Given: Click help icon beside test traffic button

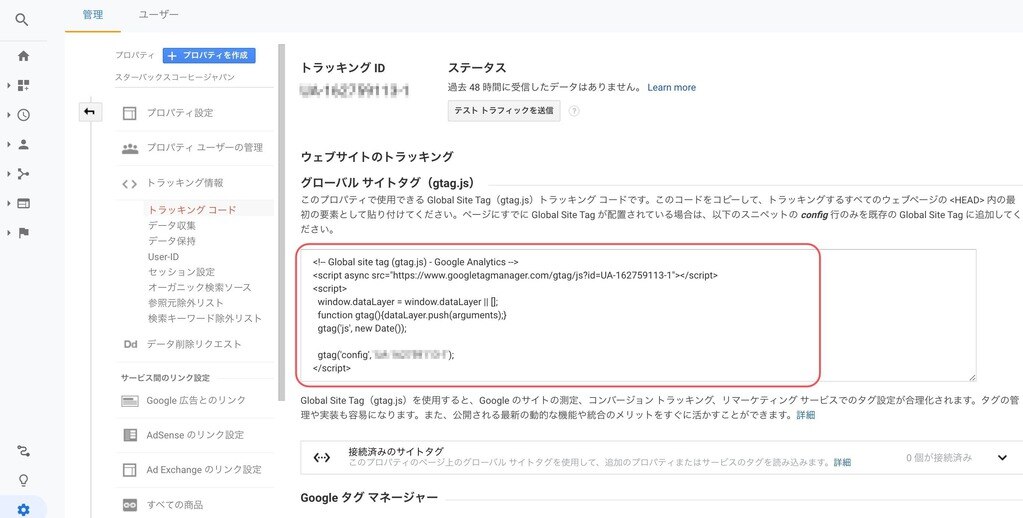Looking at the screenshot, I should [x=574, y=111].
